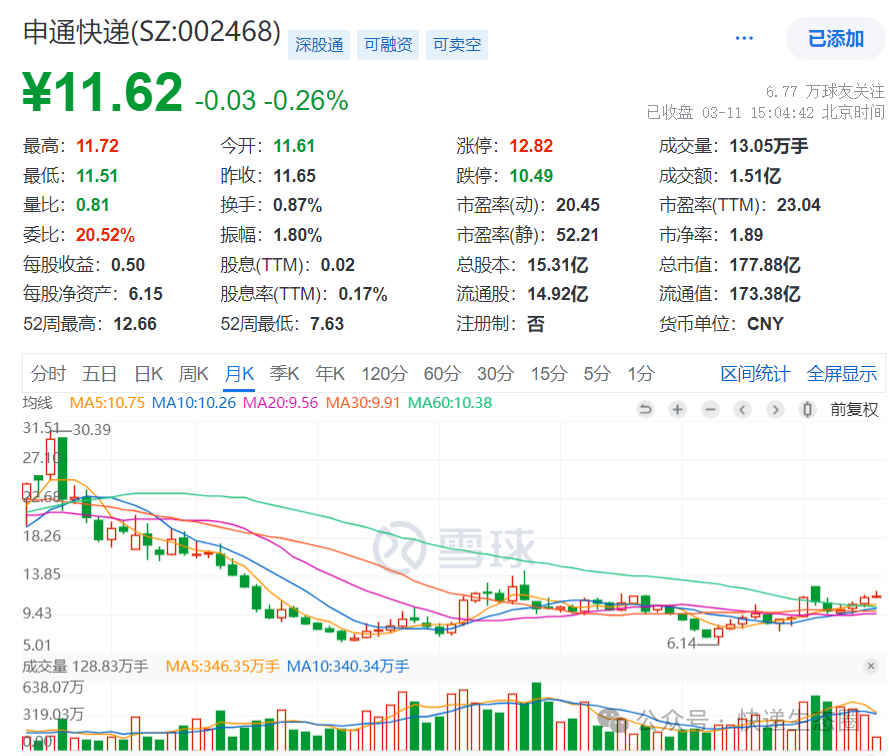Open the 前复权 adjustment dropdown

853,409
